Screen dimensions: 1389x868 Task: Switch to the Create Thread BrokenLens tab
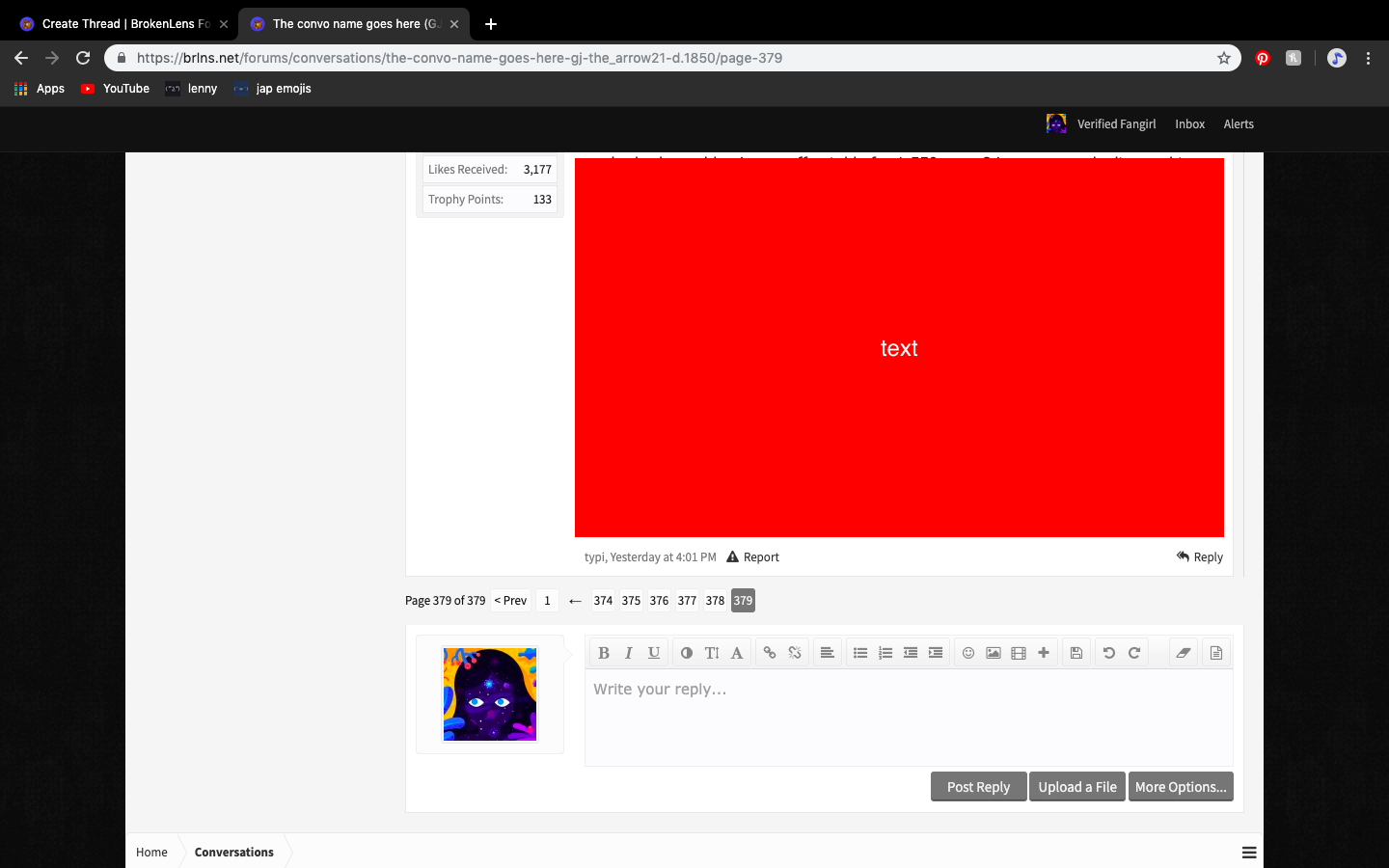point(125,24)
